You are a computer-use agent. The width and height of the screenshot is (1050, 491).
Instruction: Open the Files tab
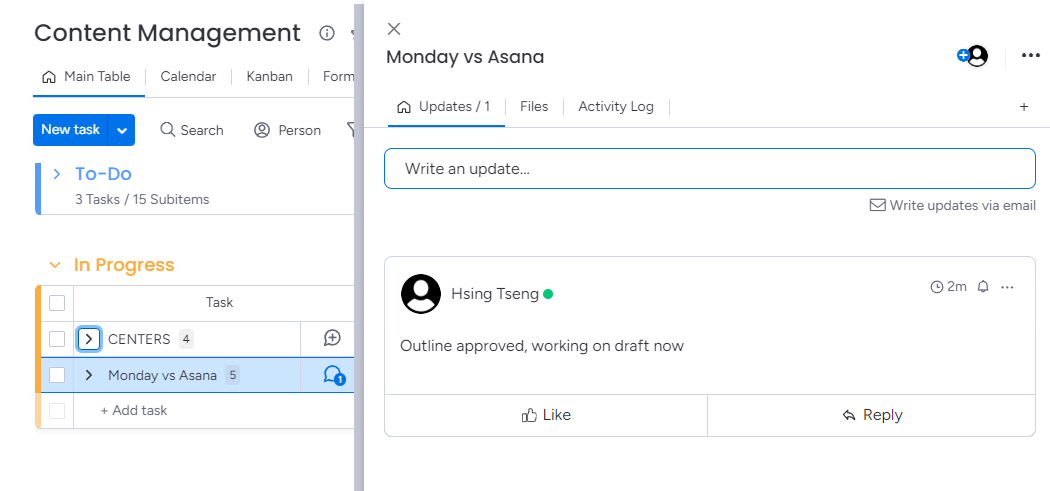point(534,107)
